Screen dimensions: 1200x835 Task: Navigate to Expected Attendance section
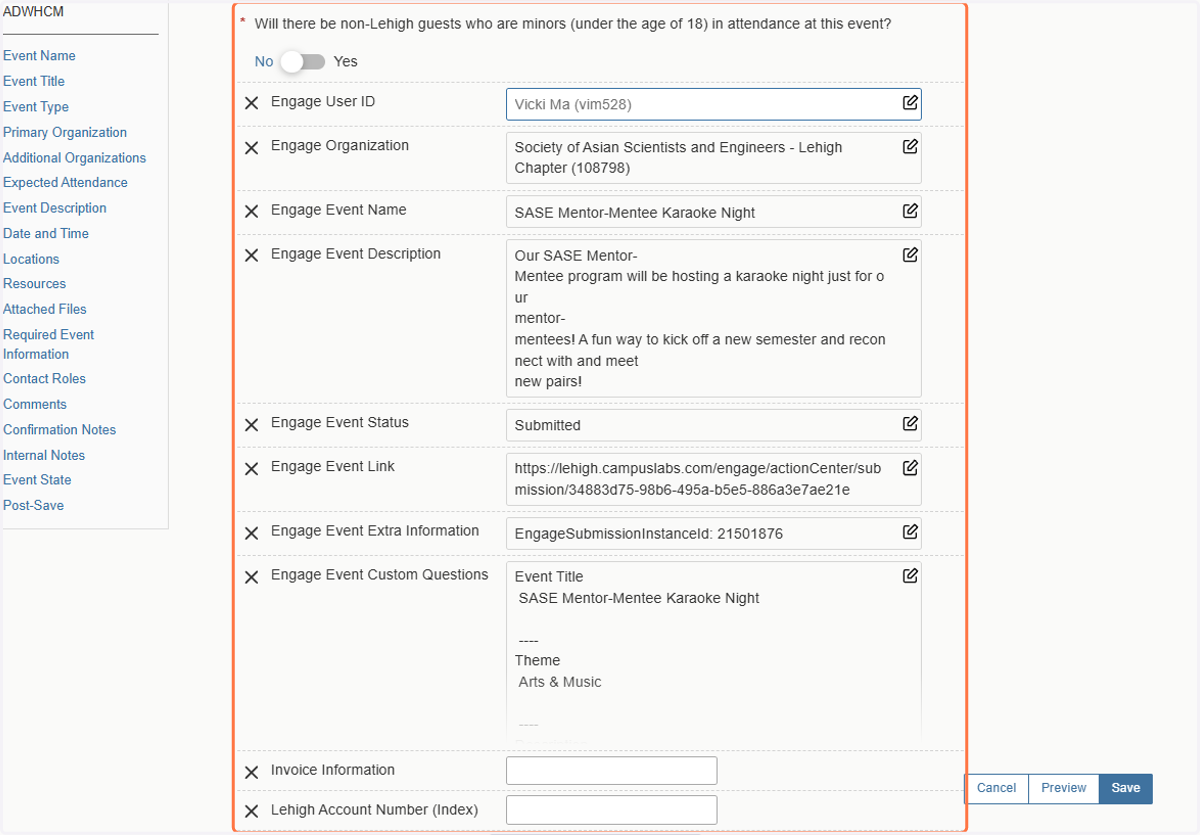pos(65,182)
